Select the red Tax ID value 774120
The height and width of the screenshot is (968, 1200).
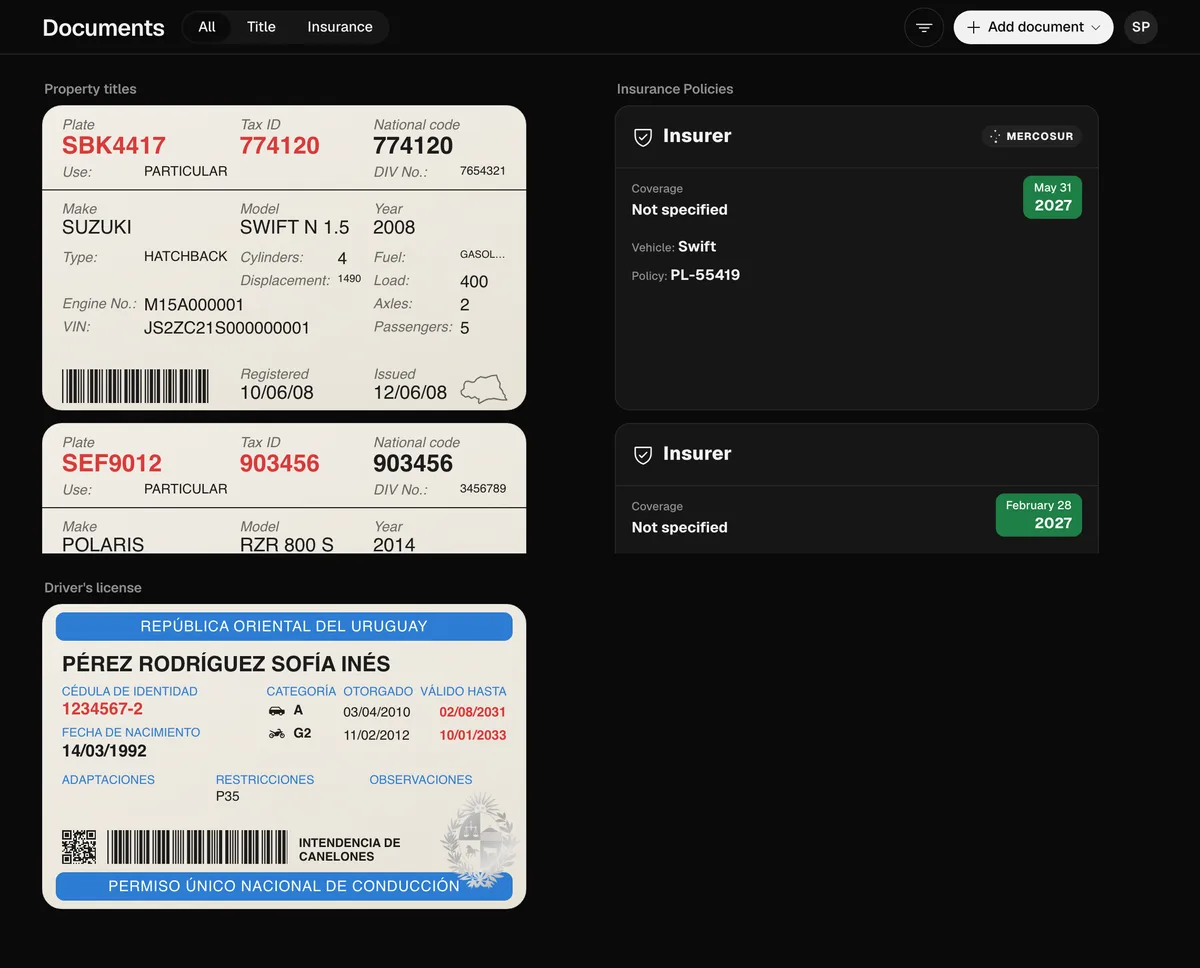(280, 146)
